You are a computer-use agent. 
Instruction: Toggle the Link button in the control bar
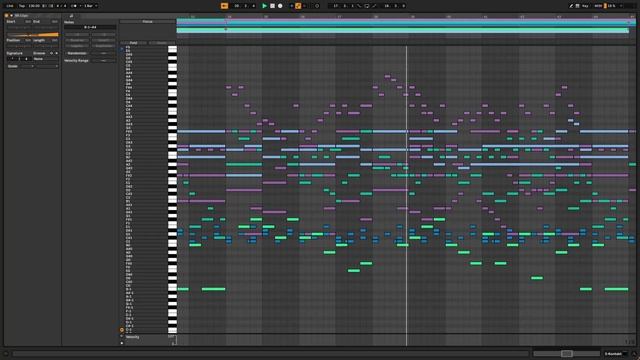click(x=9, y=6)
